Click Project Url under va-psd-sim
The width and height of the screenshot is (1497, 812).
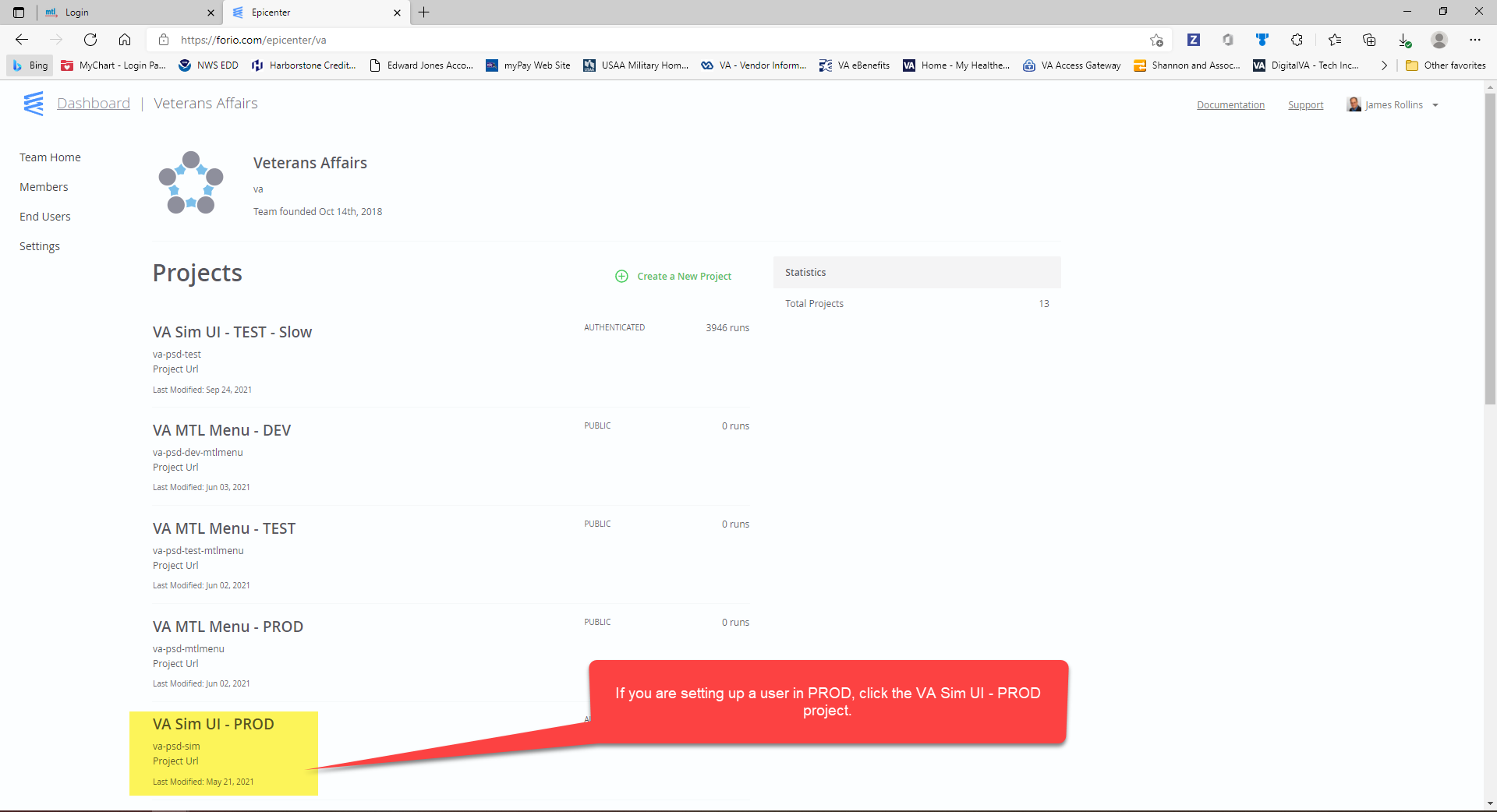point(175,761)
